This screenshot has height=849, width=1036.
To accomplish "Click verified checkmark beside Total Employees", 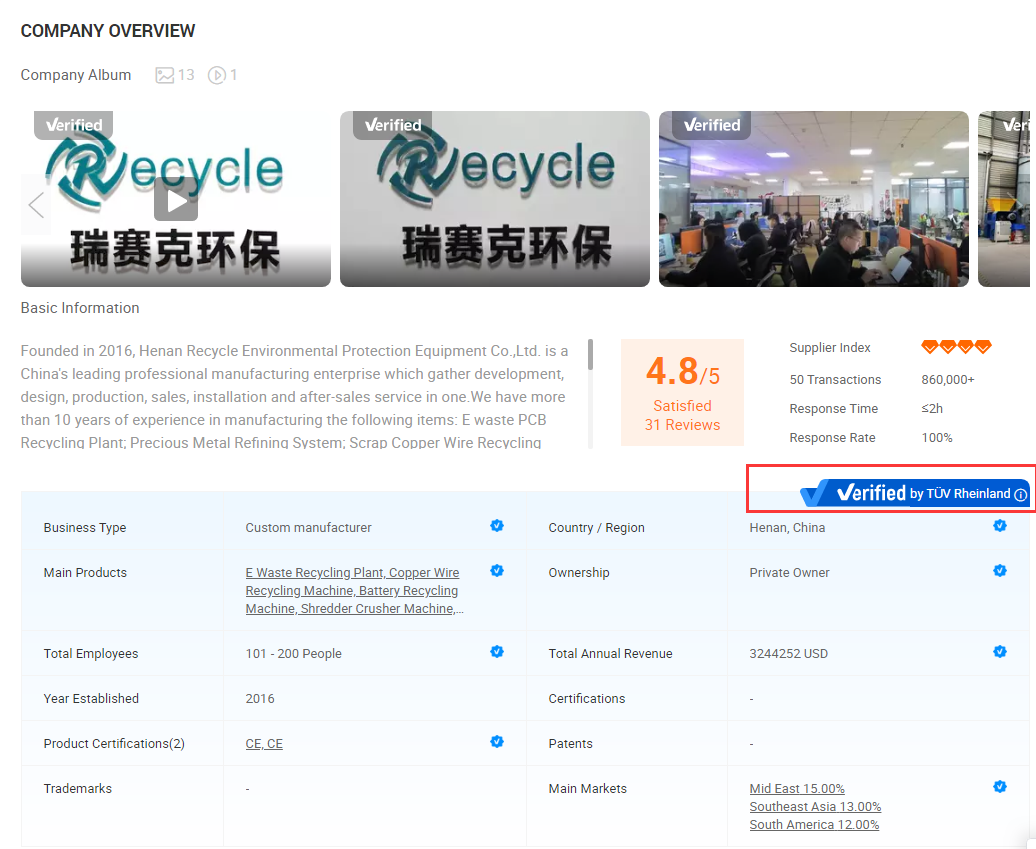I will pyautogui.click(x=497, y=652).
